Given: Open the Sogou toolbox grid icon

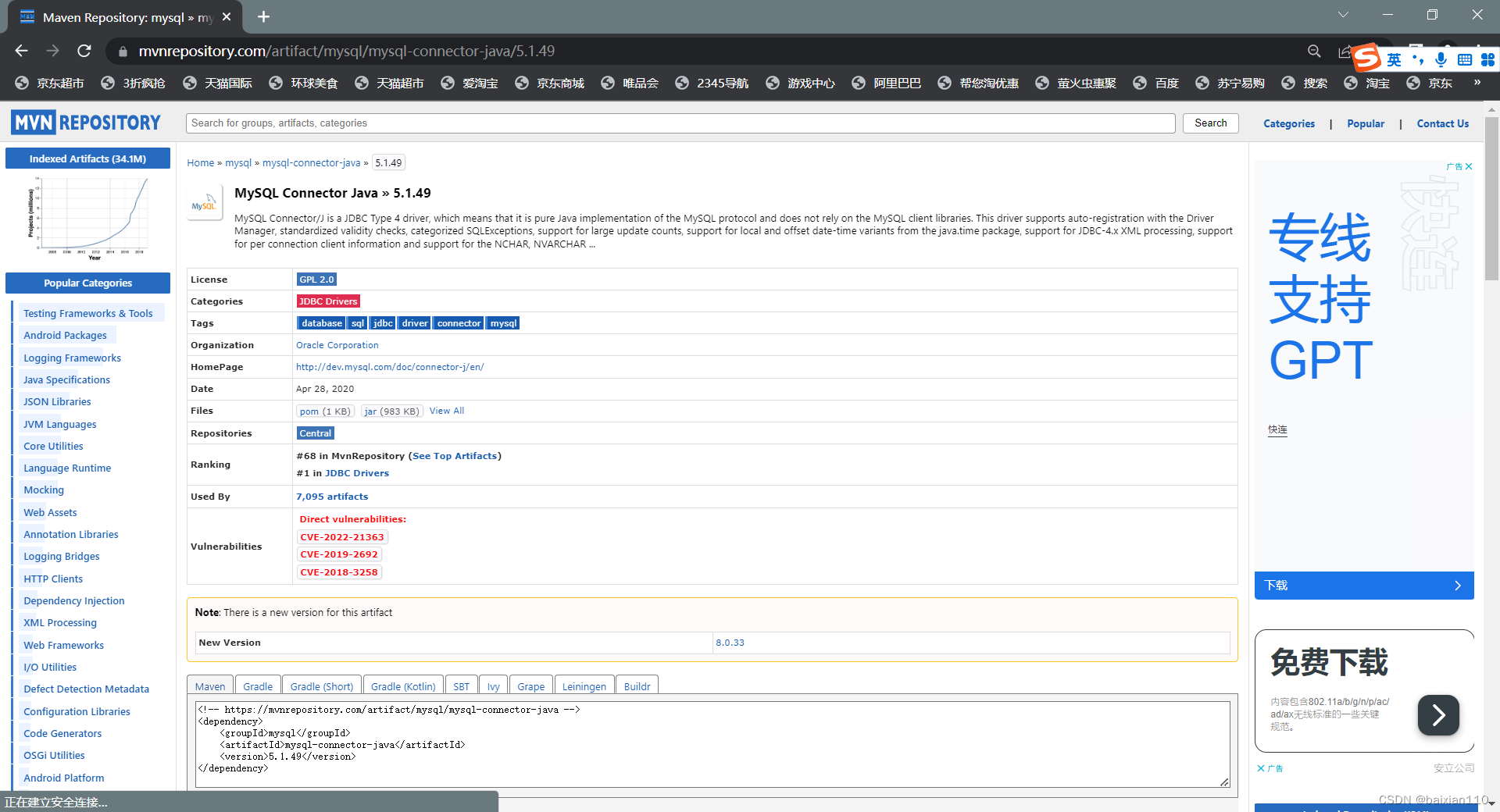Looking at the screenshot, I should pos(1487,60).
